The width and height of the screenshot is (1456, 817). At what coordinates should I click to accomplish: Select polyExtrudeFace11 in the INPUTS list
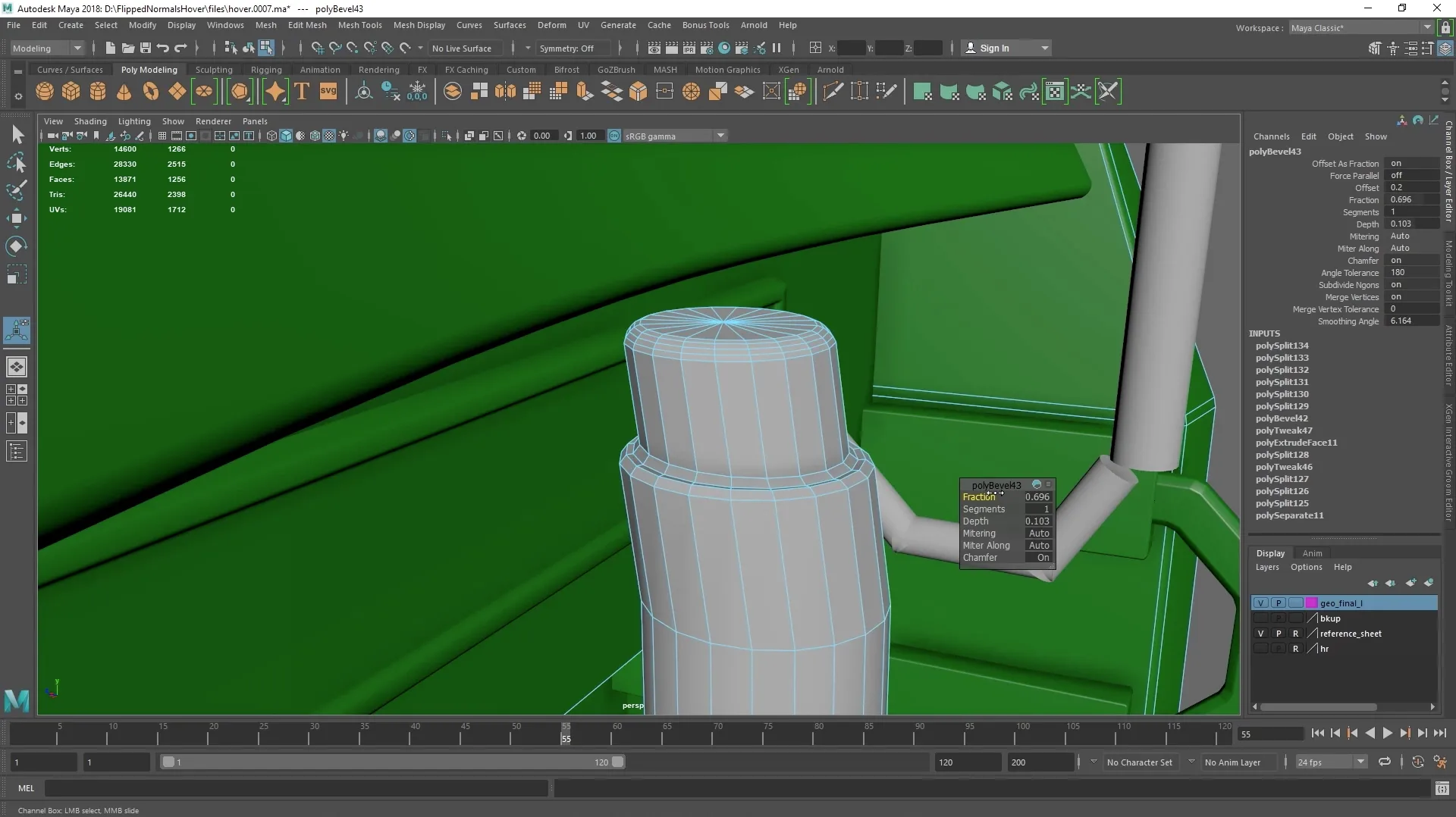(1296, 443)
